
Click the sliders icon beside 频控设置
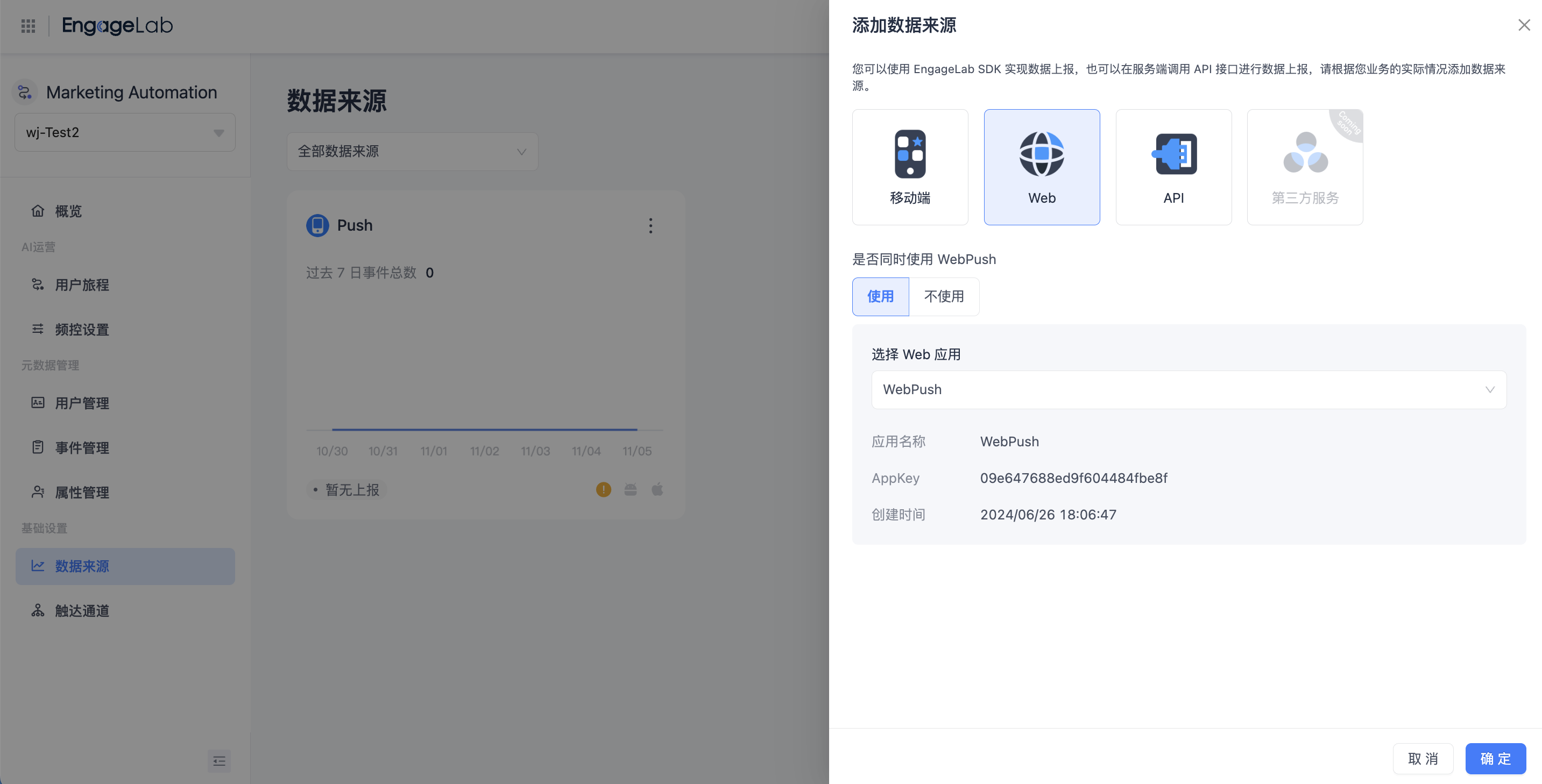(38, 329)
